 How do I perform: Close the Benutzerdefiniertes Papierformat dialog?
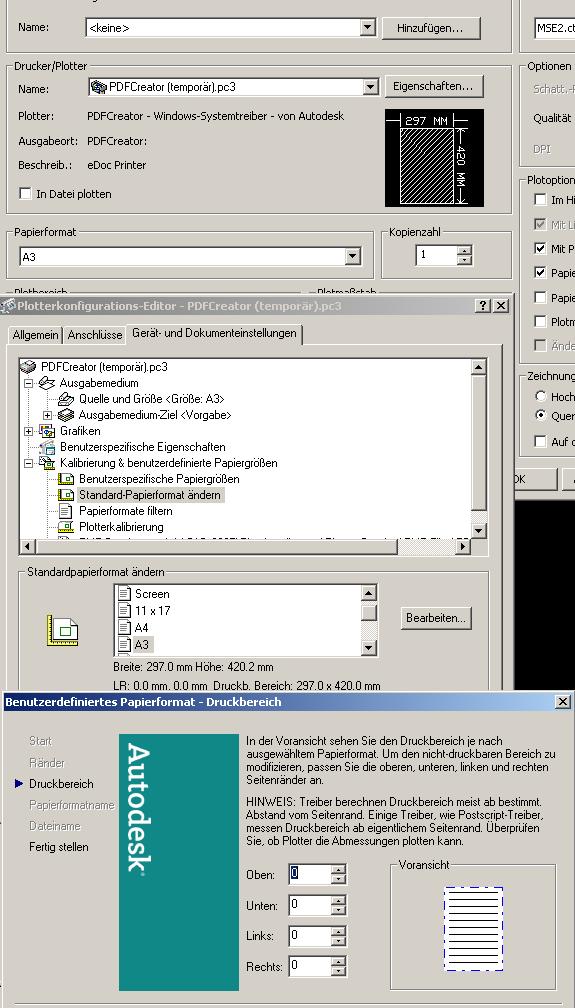[563, 701]
